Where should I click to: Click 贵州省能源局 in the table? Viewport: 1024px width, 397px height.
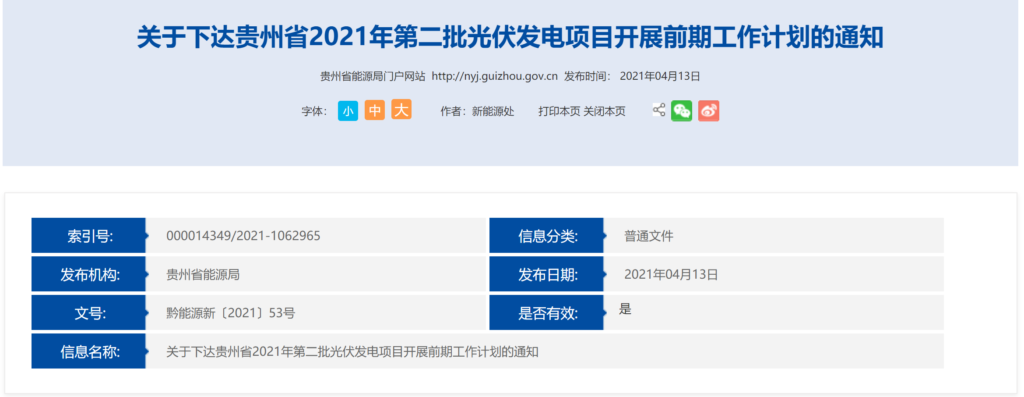[203, 275]
